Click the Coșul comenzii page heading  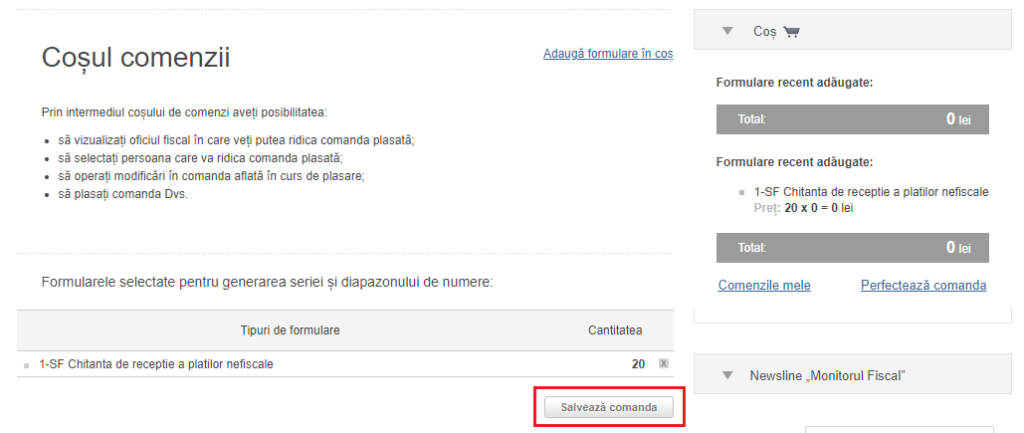coord(136,58)
